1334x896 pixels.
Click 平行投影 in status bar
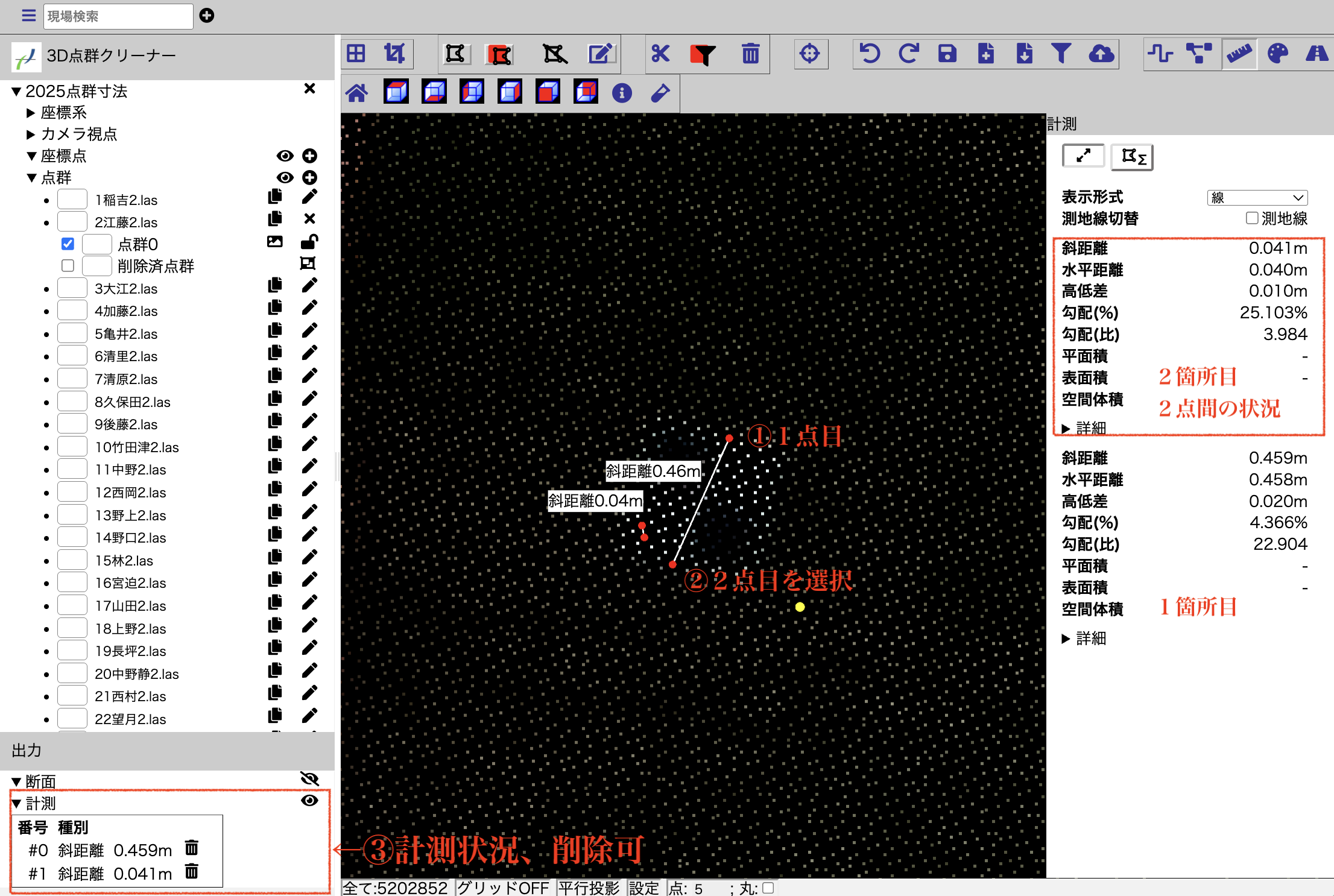(x=589, y=888)
